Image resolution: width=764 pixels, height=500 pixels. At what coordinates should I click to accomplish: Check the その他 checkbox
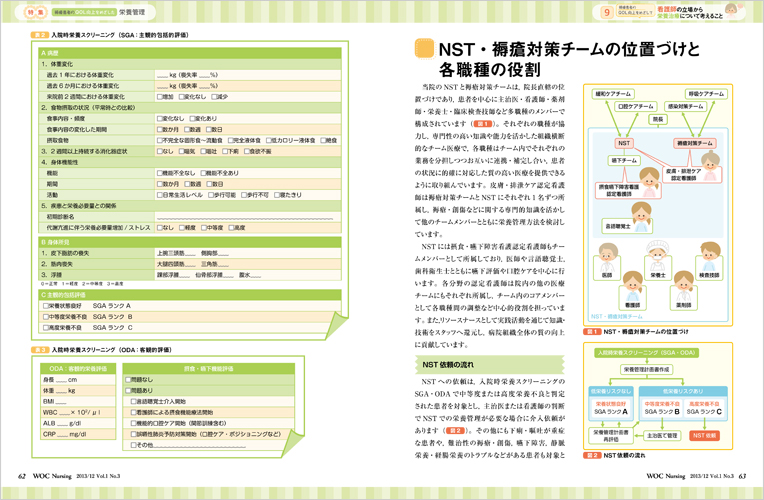134,445
